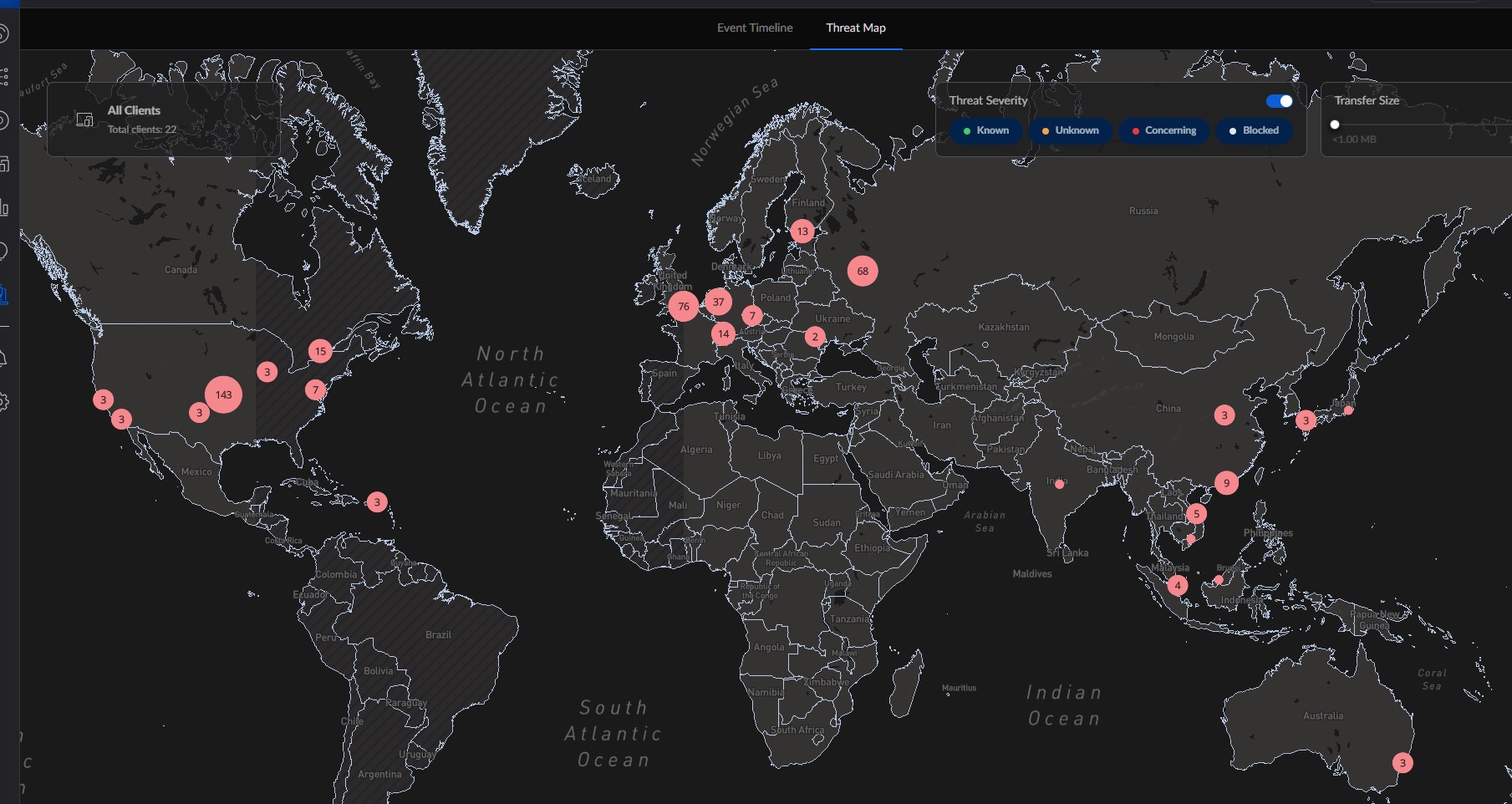
Task: Click the Transfer Size slider handle
Action: coord(1335,125)
